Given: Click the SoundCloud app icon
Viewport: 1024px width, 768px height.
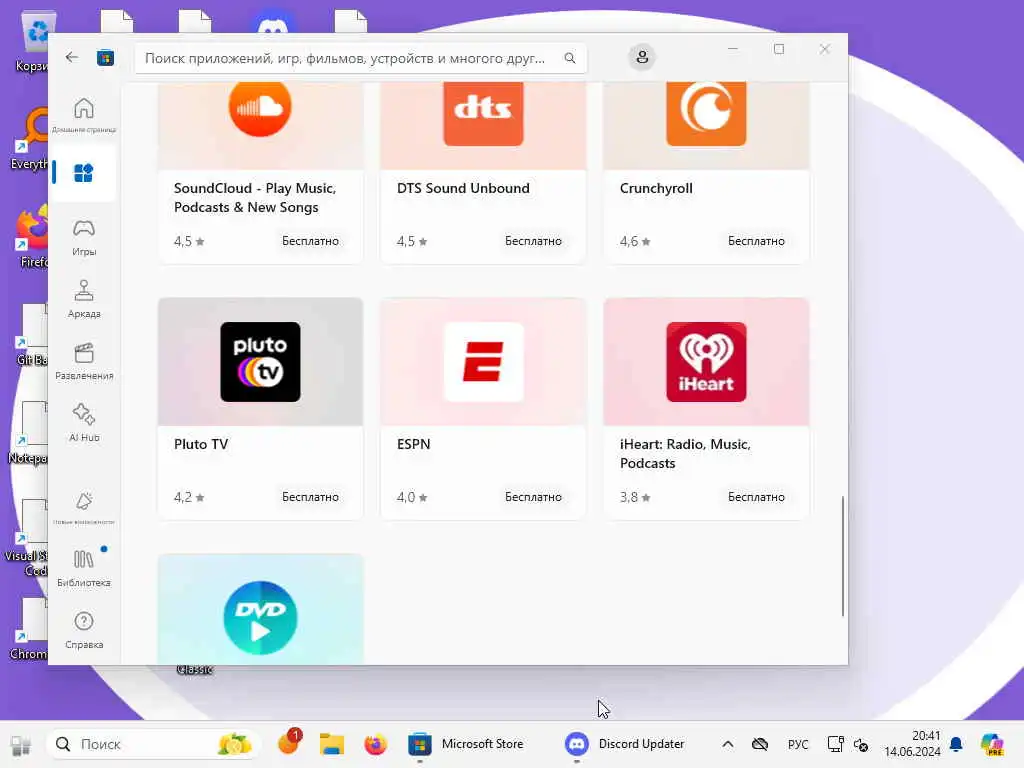Looking at the screenshot, I should point(260,107).
